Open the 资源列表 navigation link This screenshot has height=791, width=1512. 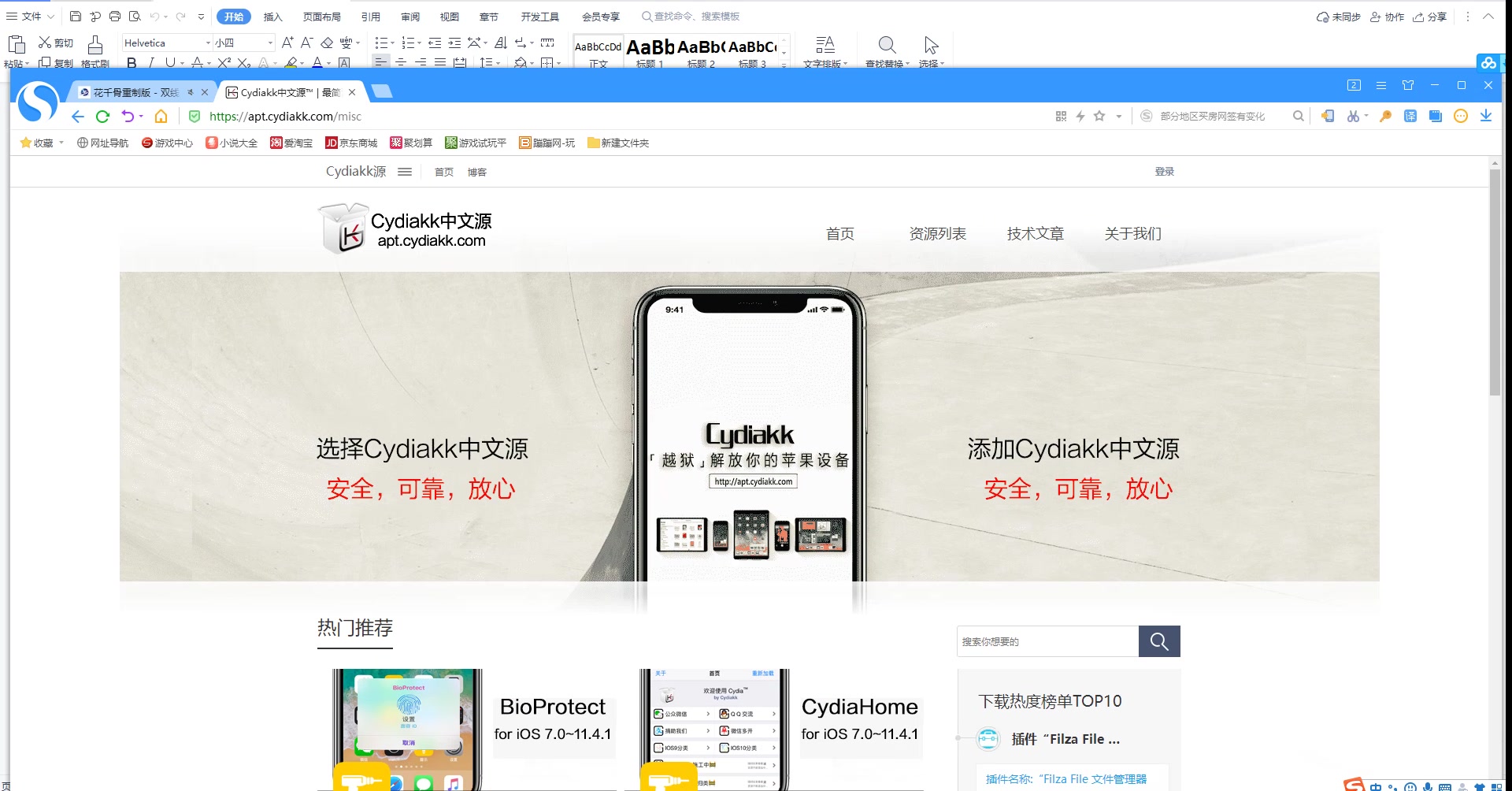click(937, 233)
